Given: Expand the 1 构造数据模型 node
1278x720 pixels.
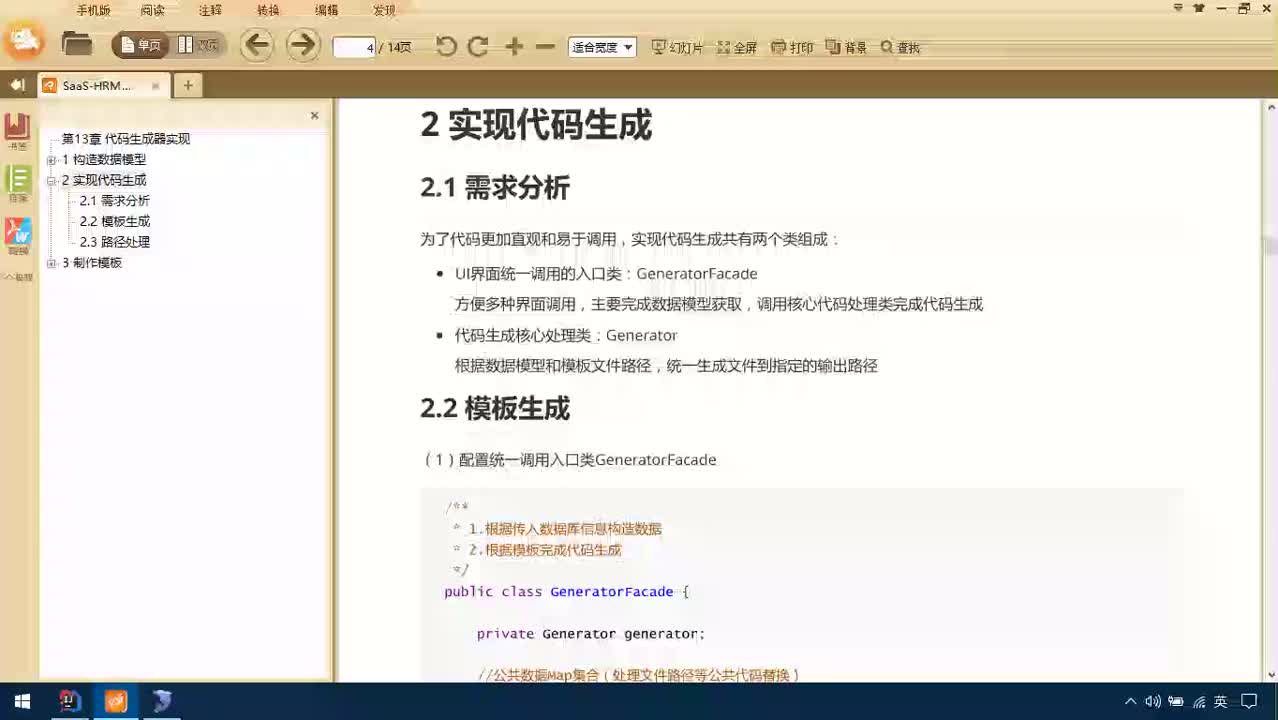Looking at the screenshot, I should [52, 160].
